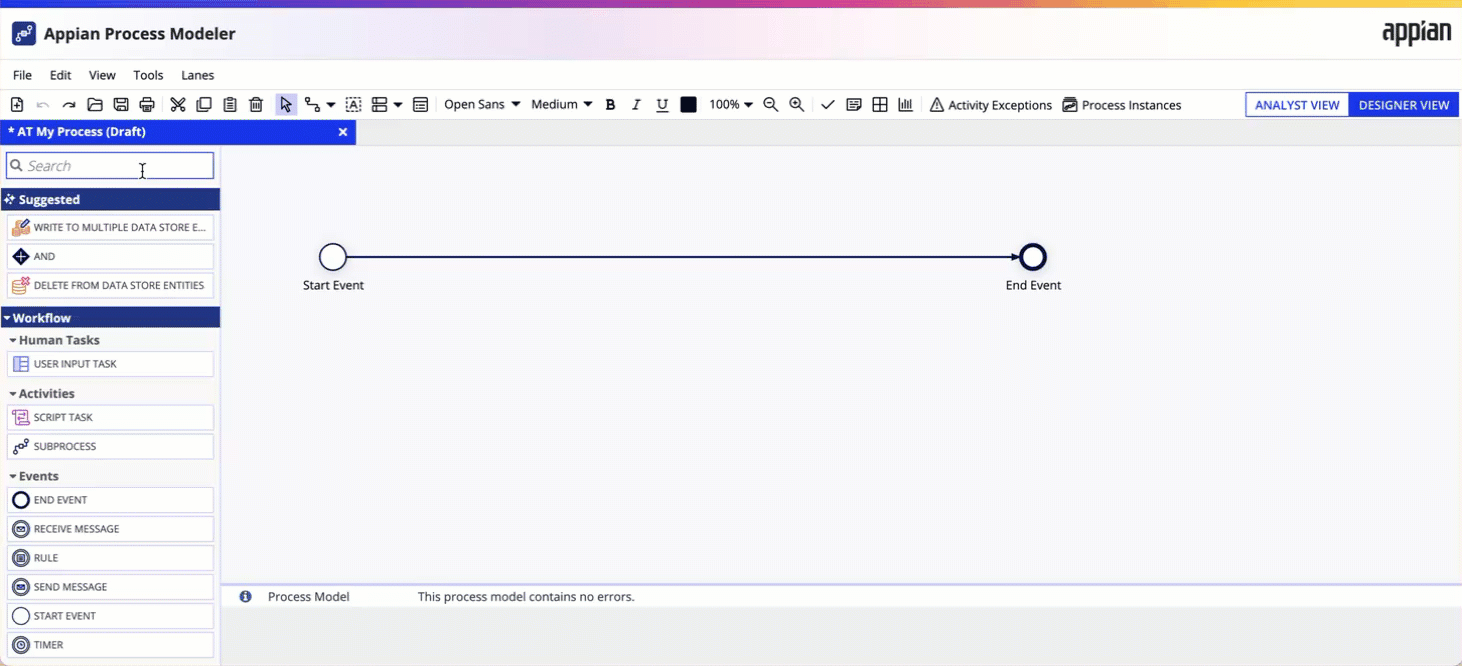Image resolution: width=1462 pixels, height=666 pixels.
Task: Collapse the Events group
Action: click(34, 476)
